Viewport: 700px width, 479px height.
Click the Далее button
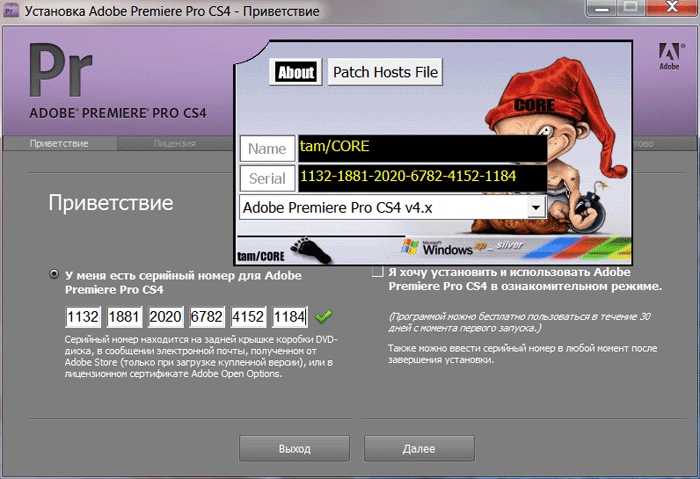point(419,448)
